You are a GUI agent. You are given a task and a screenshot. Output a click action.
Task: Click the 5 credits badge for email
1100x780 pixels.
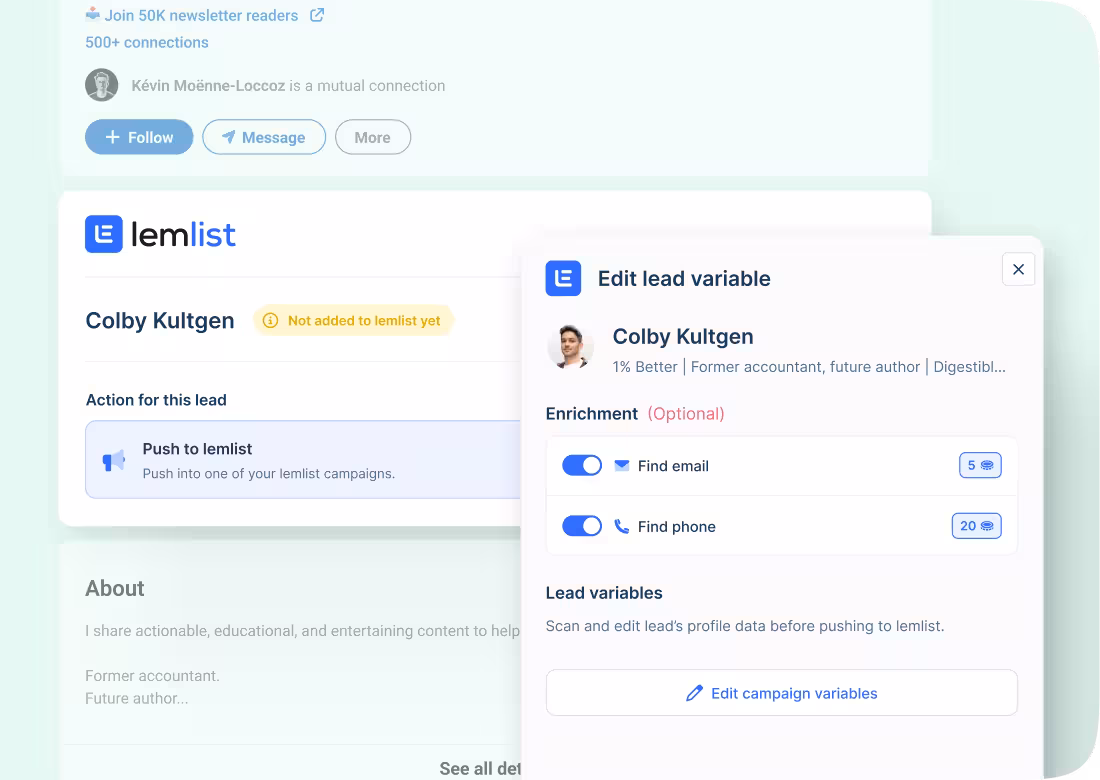tap(979, 466)
